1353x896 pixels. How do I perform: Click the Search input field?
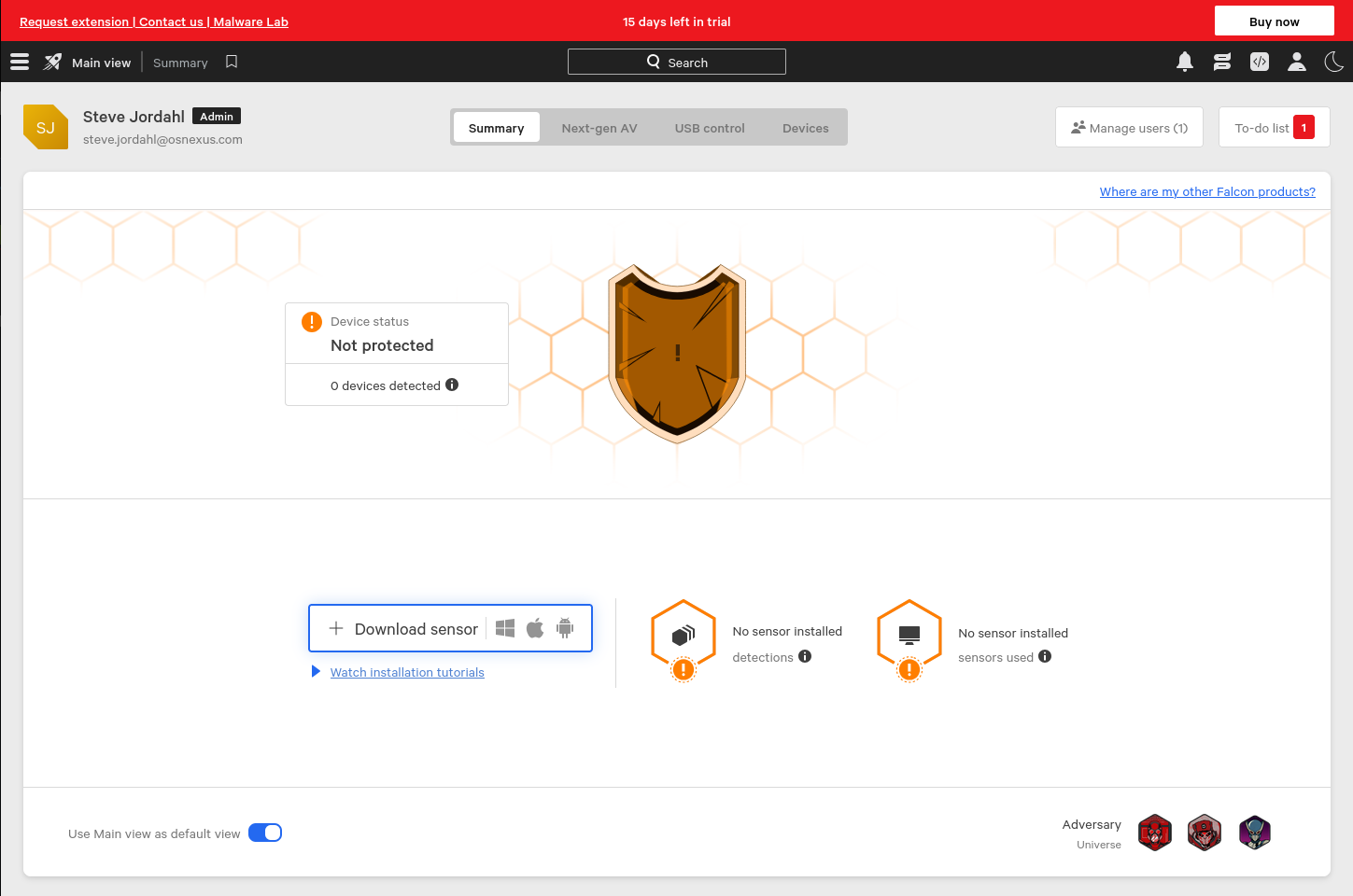point(677,62)
